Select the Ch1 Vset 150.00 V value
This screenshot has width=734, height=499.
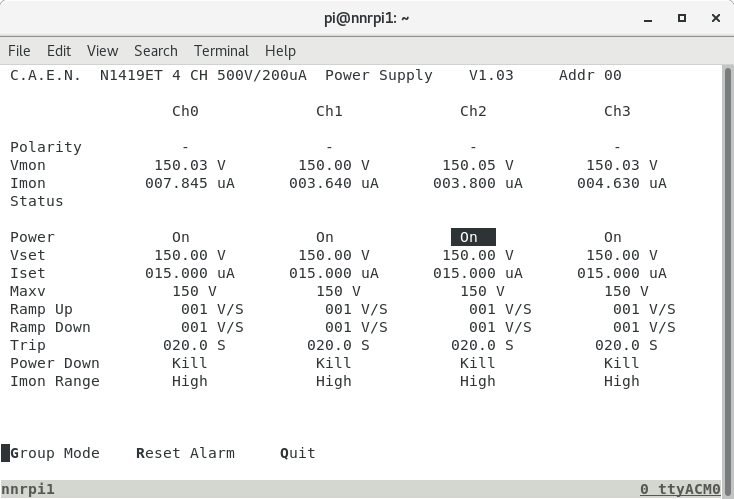point(334,255)
